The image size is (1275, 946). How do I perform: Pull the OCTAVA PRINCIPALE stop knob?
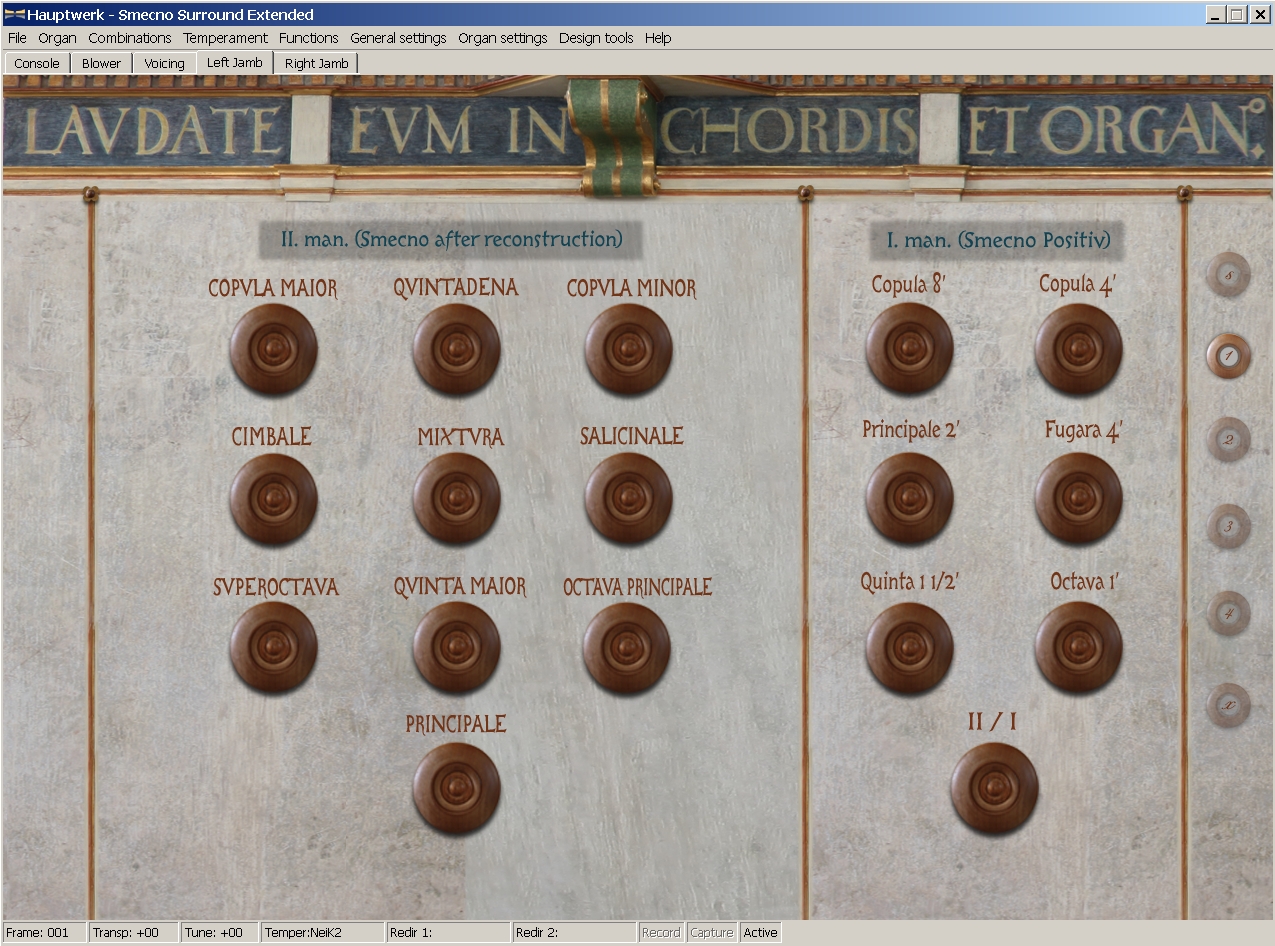(x=627, y=647)
